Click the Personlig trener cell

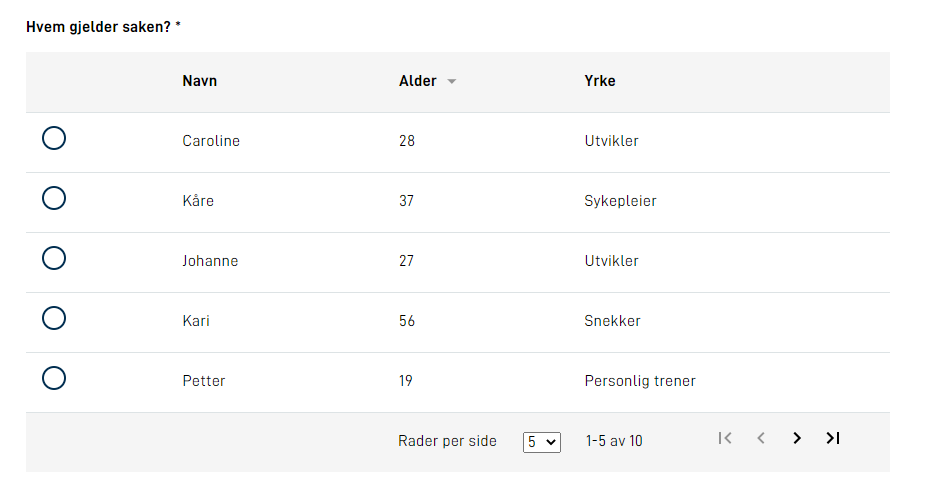pyautogui.click(x=640, y=381)
